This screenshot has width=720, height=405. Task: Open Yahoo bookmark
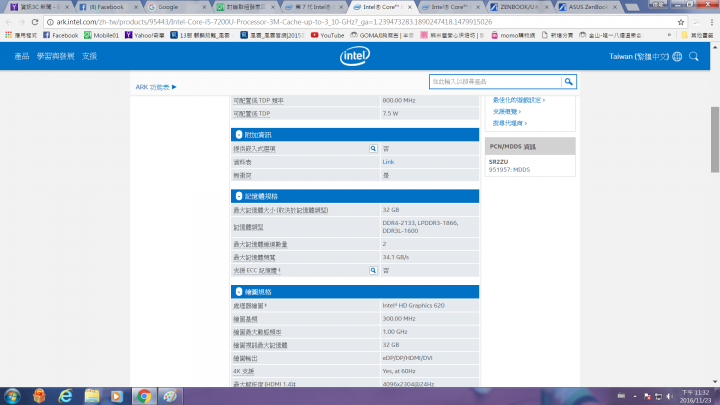click(145, 35)
